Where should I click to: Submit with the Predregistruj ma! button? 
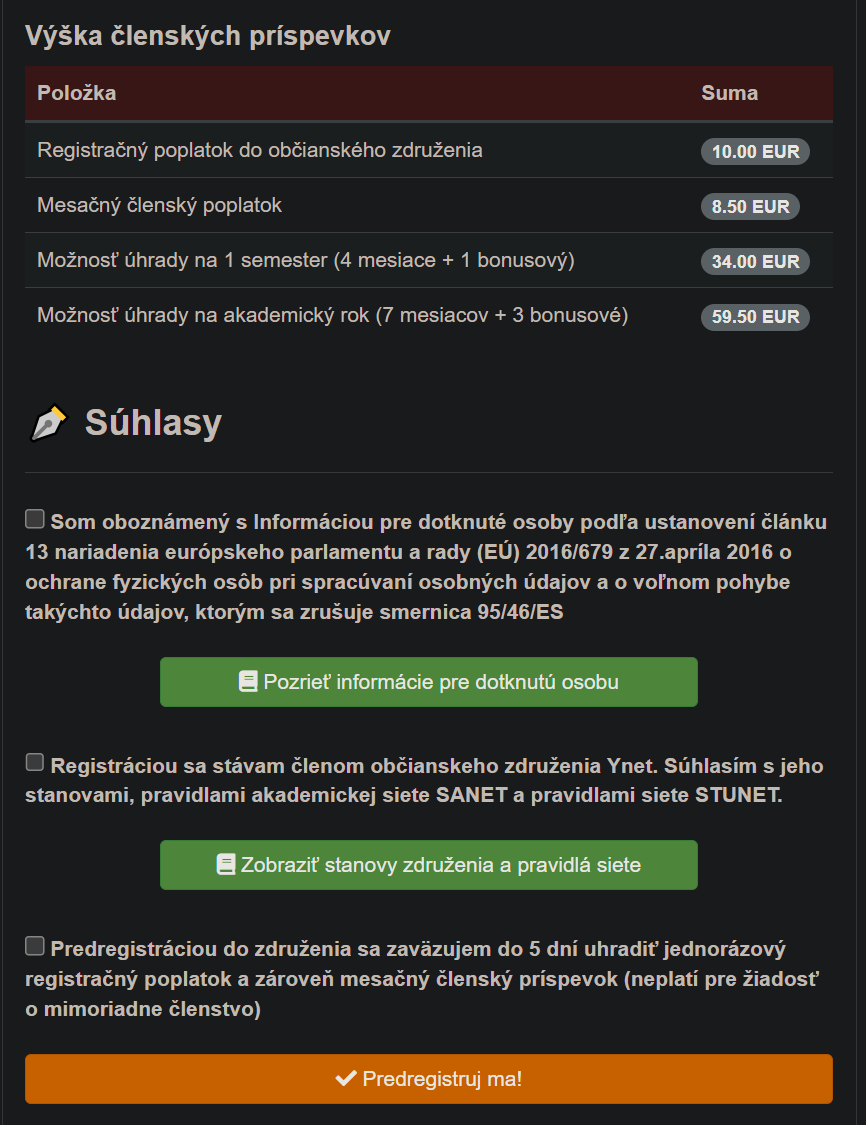pos(429,1079)
